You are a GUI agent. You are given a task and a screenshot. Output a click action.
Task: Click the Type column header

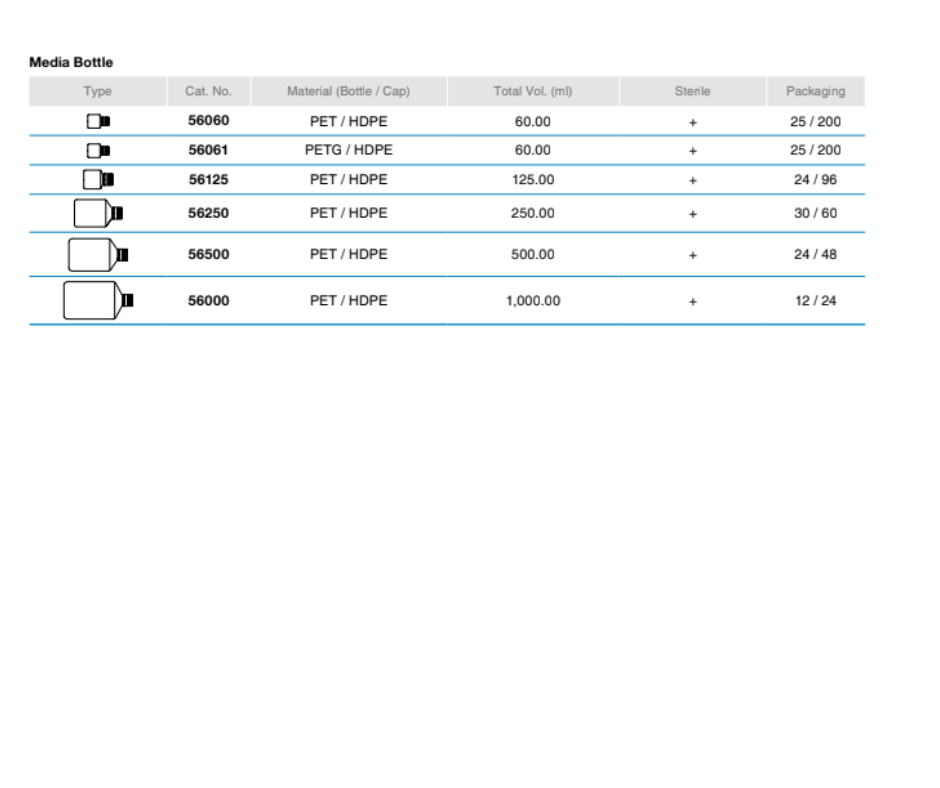coord(98,91)
